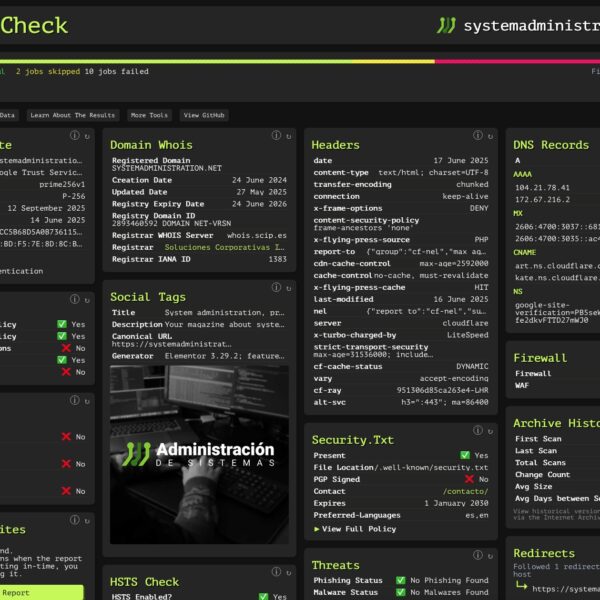This screenshot has height=600, width=600.
Task: Select cdn-cache-control value max-age=2592000
Action: [454, 264]
